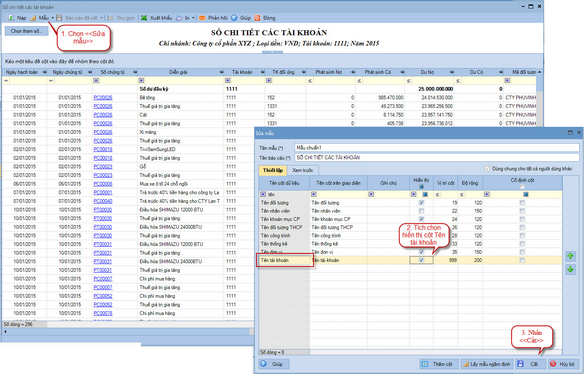
Task: Click Xuất khẩu Excel export icon
Action: (x=144, y=18)
